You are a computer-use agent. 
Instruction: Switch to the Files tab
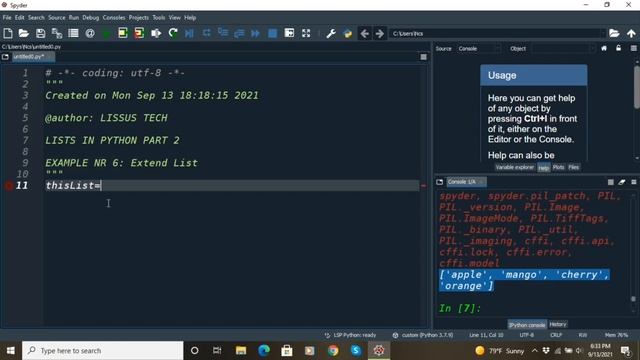coord(573,167)
